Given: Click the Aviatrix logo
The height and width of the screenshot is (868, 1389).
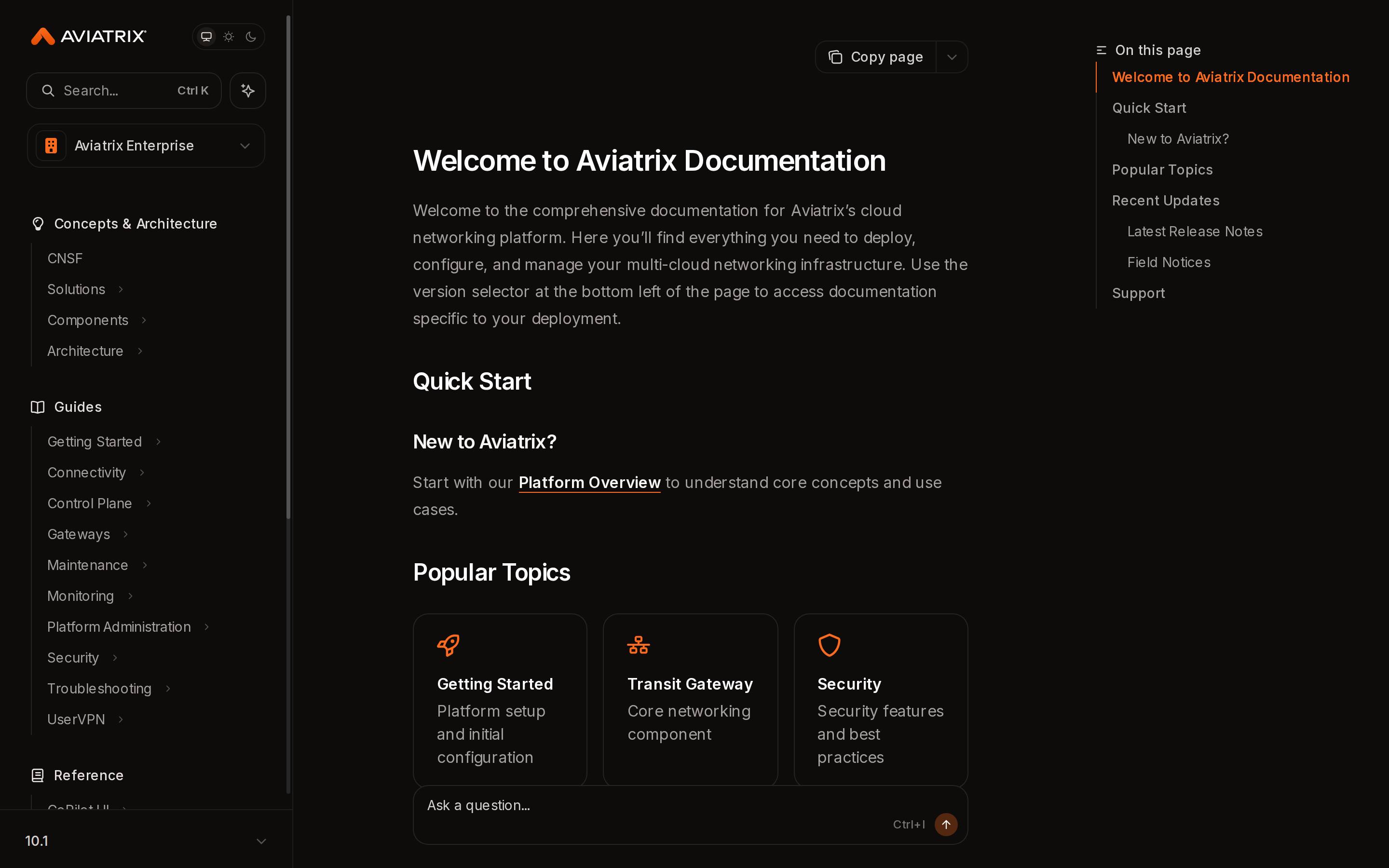Looking at the screenshot, I should [88, 36].
